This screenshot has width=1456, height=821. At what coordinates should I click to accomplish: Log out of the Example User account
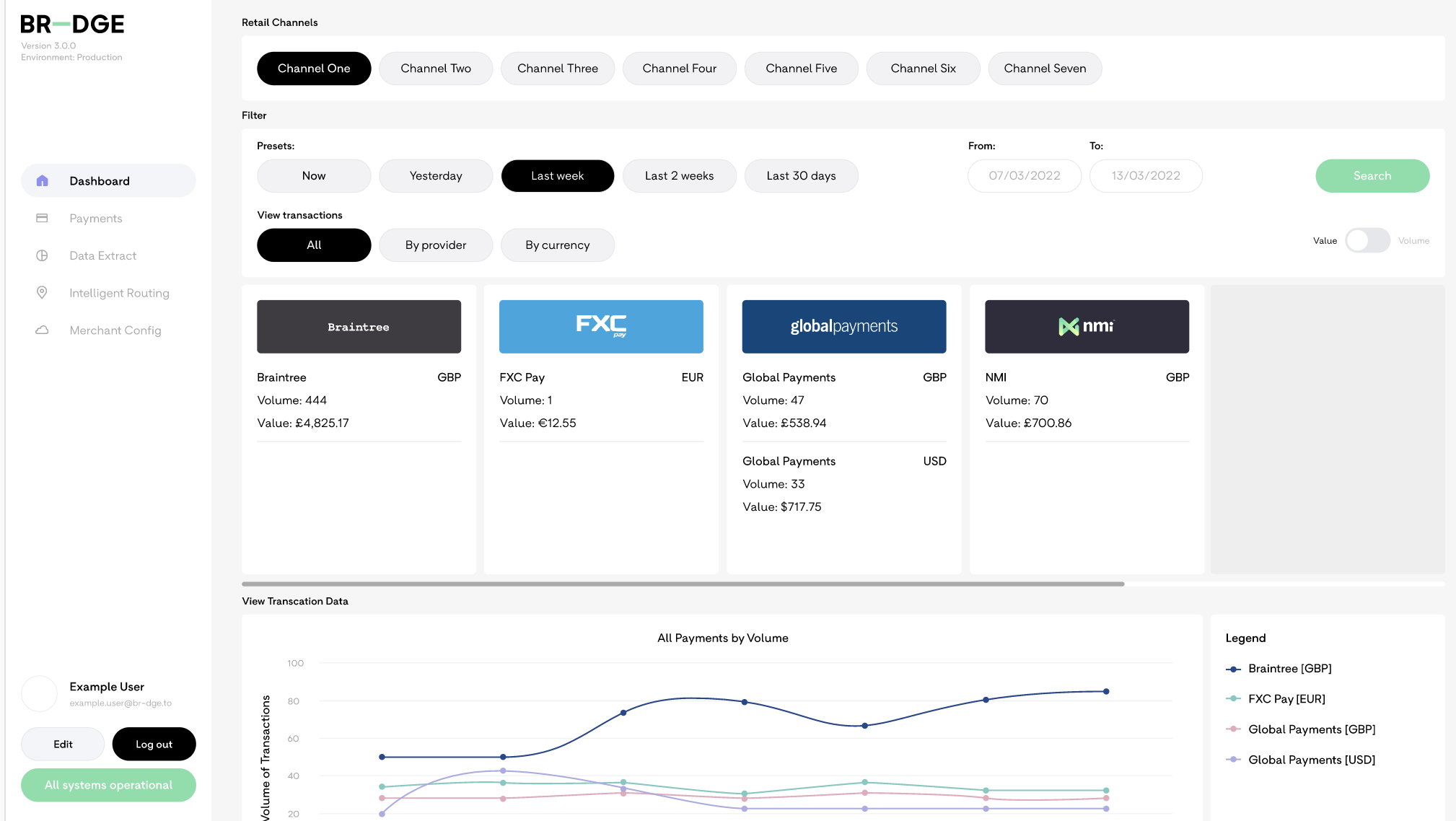point(154,744)
